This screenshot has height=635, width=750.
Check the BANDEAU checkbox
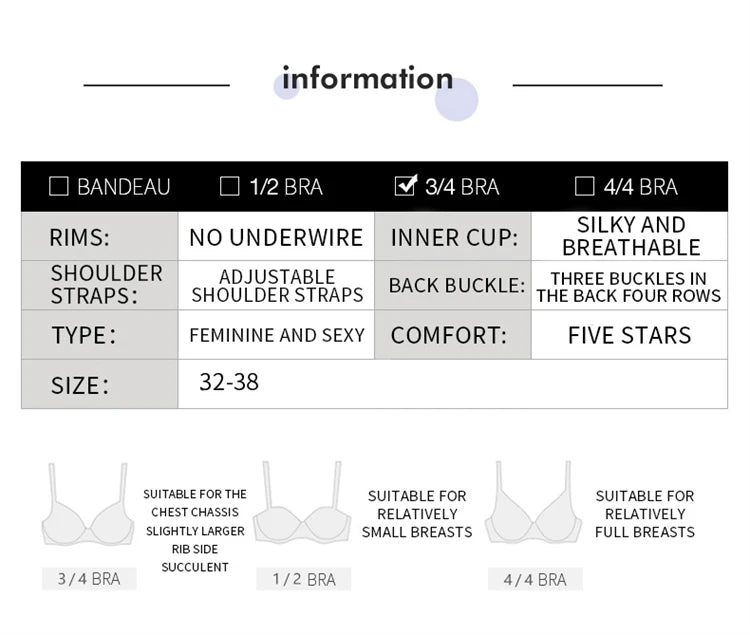[59, 186]
